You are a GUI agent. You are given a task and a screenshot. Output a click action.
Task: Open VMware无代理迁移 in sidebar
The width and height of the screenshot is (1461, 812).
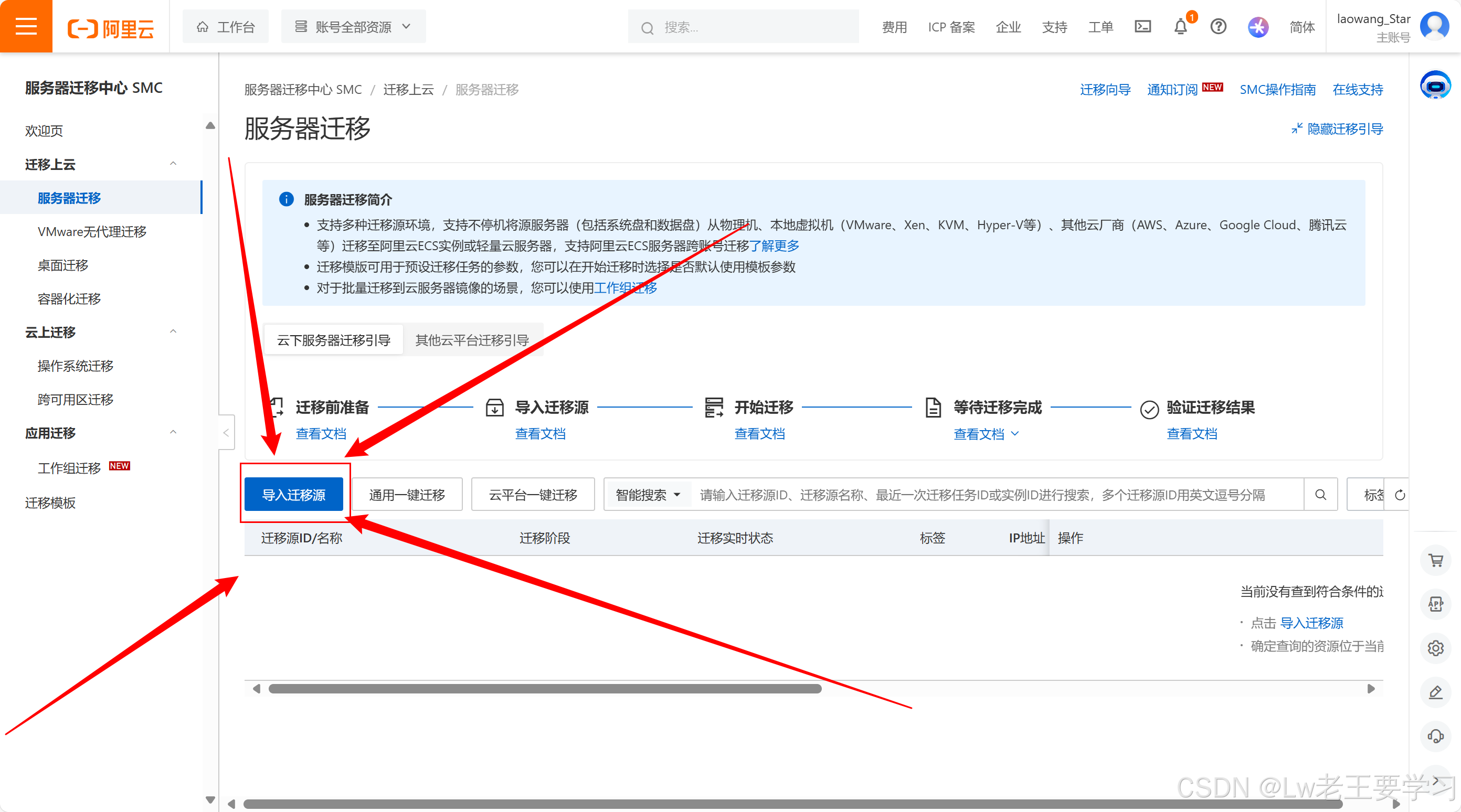pos(92,232)
